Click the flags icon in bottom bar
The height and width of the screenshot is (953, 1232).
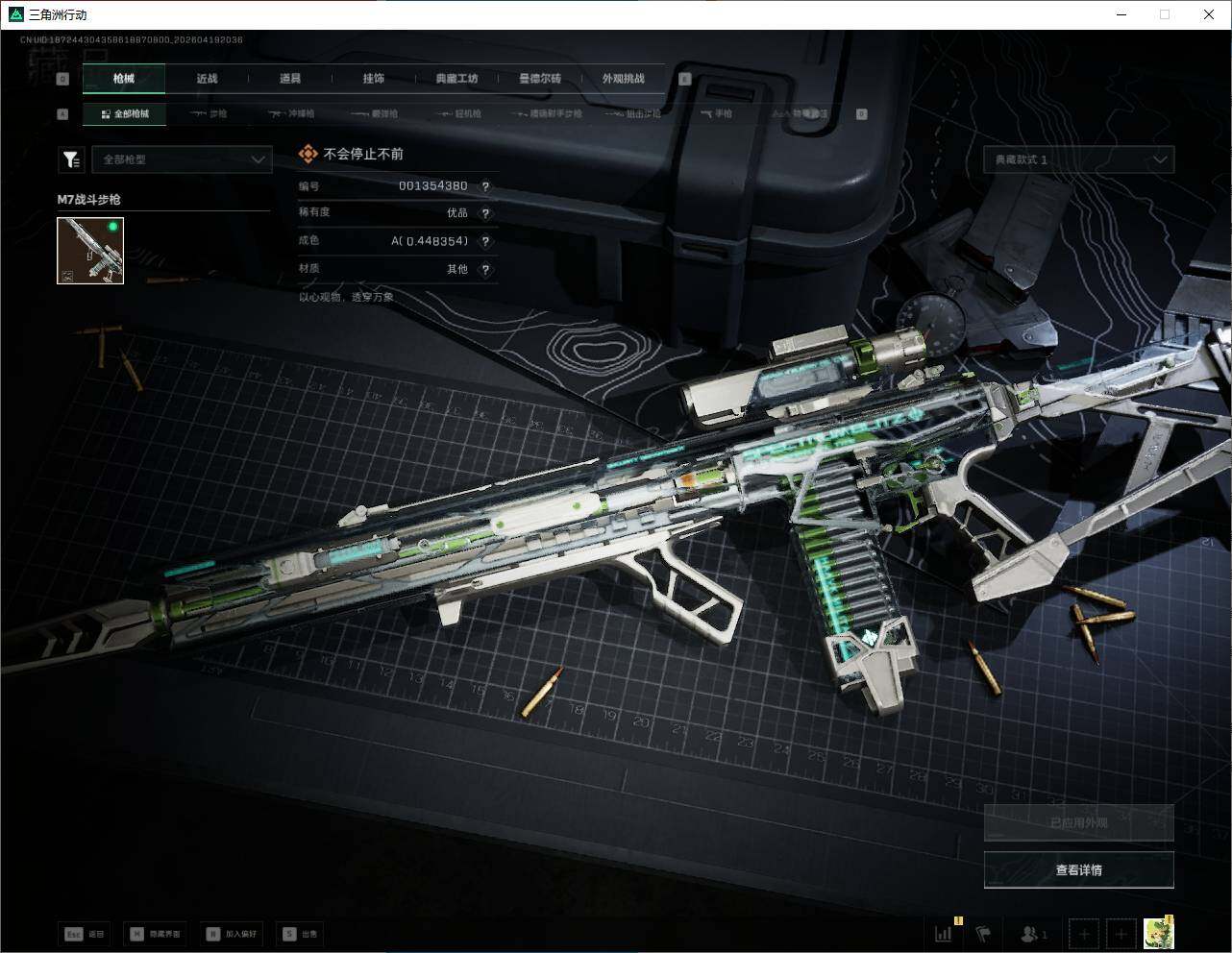coord(982,933)
